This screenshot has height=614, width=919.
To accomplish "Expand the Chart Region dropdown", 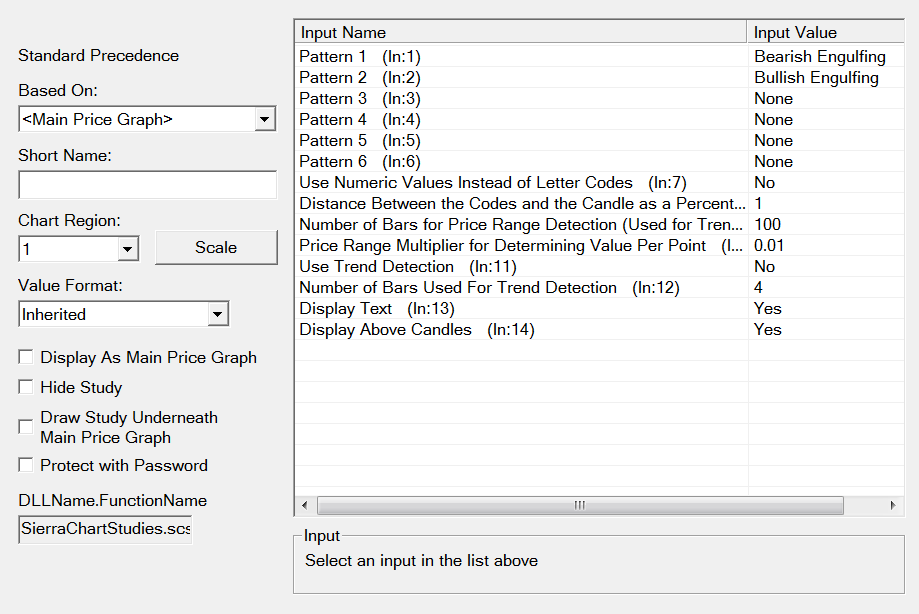I will [x=127, y=248].
